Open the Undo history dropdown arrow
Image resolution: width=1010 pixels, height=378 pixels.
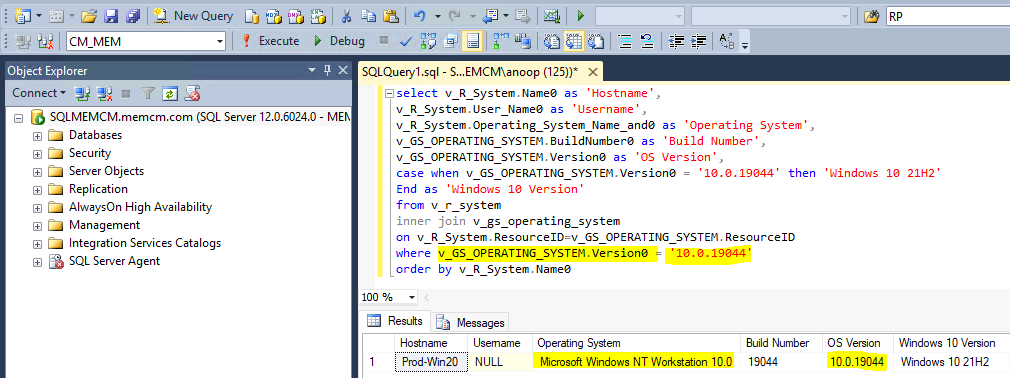click(437, 16)
